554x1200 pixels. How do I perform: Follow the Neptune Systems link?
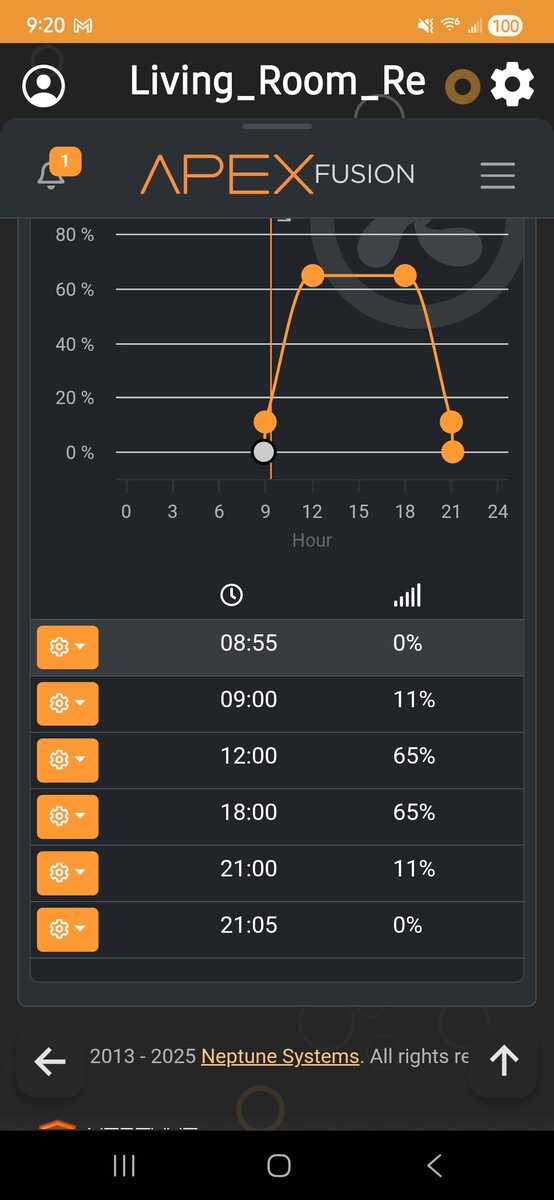[x=280, y=1057]
